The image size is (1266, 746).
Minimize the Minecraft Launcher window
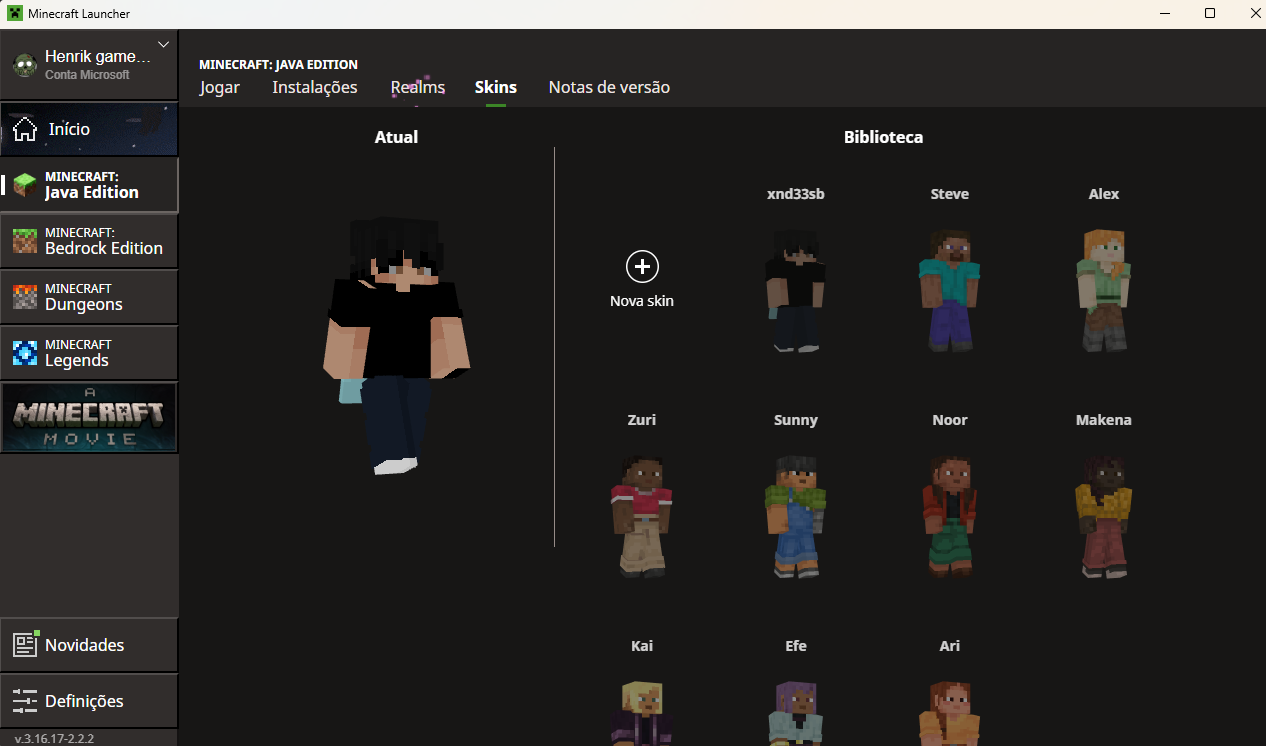click(x=1166, y=13)
